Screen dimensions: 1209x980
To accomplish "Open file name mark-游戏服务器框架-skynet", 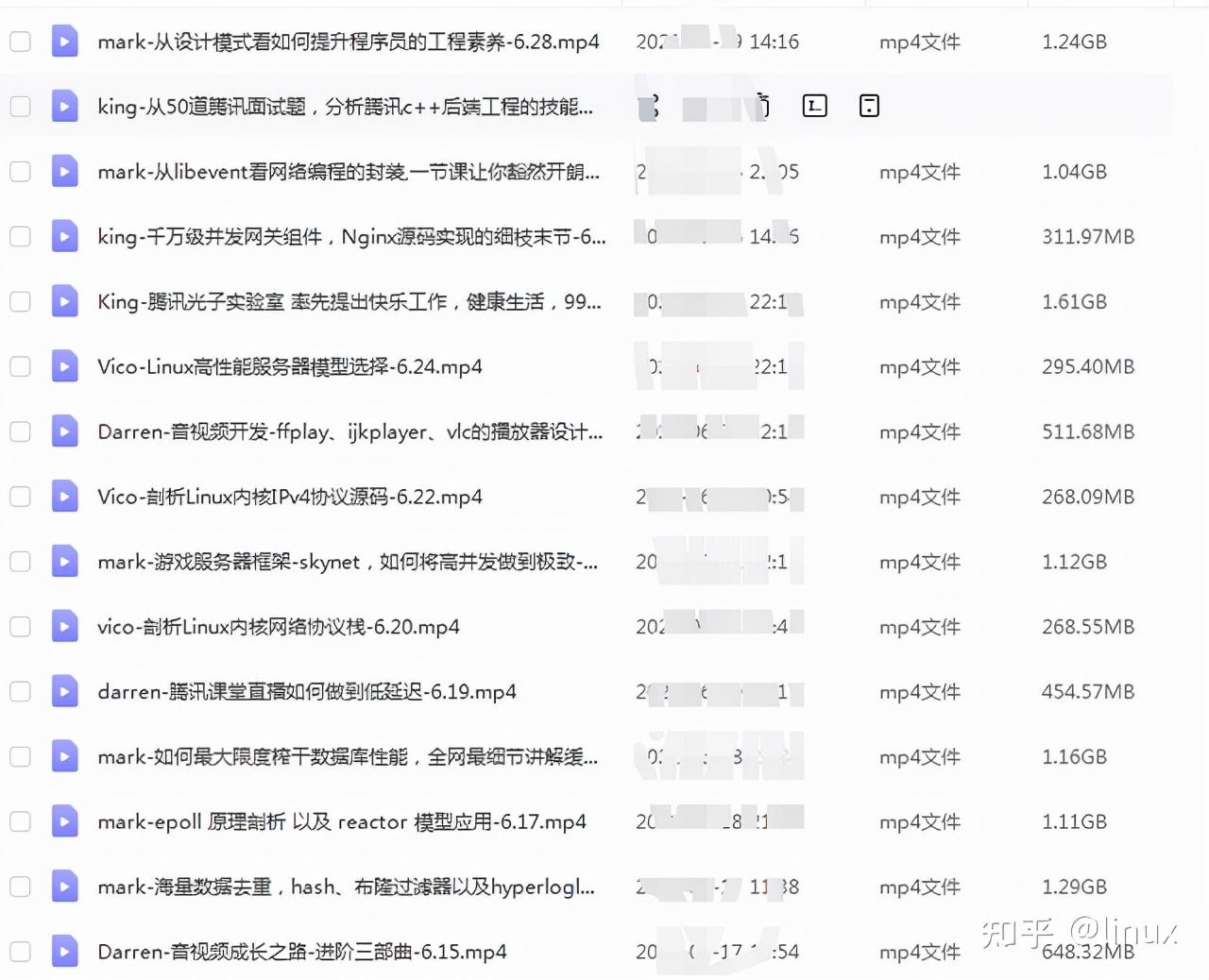I will coord(348,562).
